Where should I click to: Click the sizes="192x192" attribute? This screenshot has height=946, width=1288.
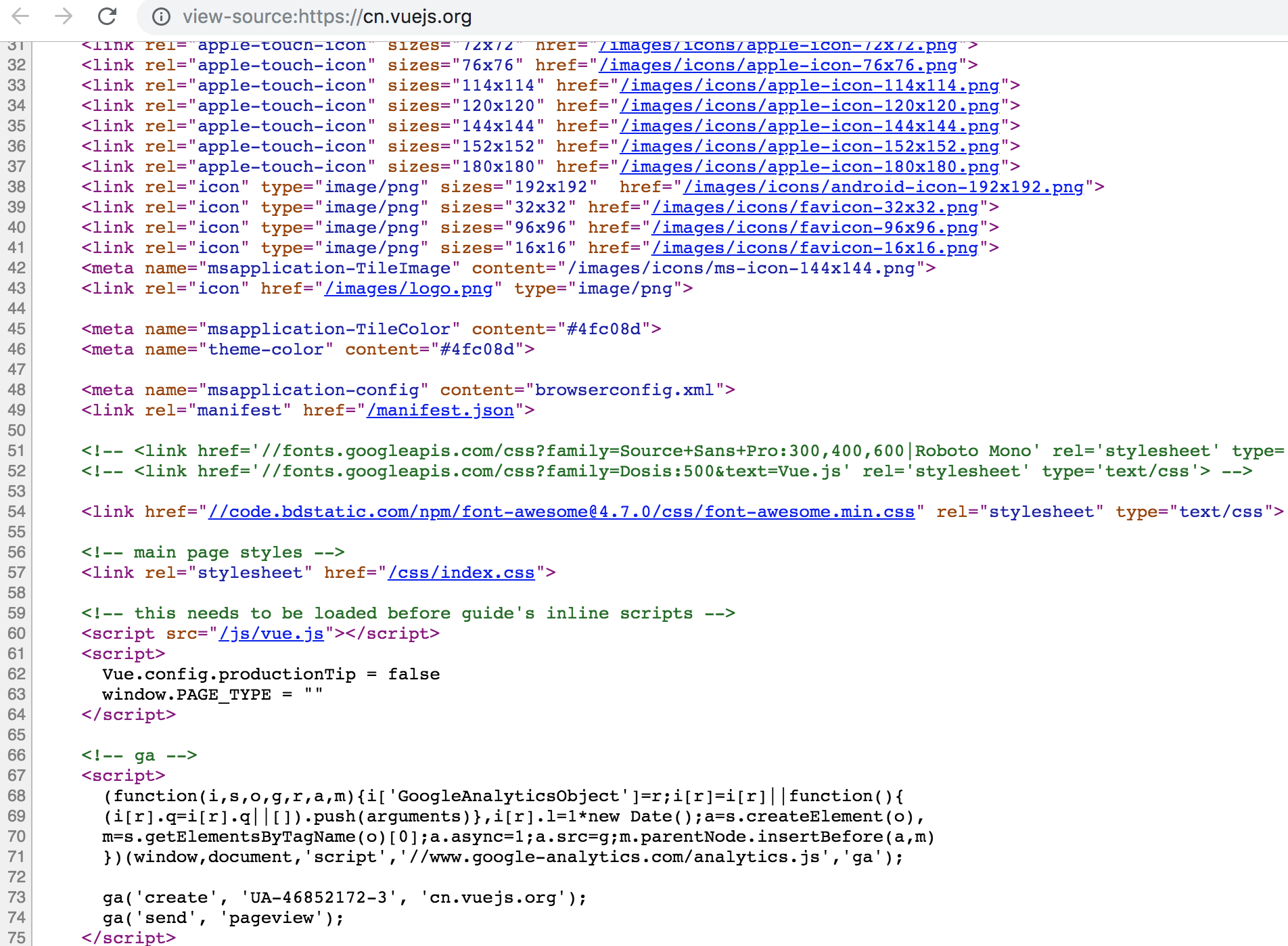point(519,187)
